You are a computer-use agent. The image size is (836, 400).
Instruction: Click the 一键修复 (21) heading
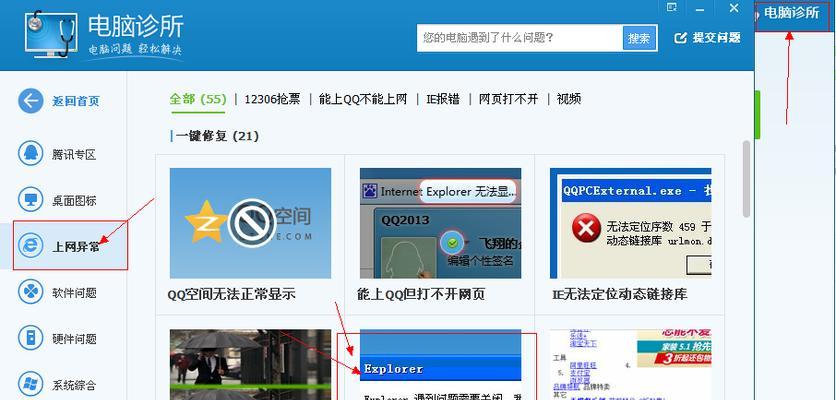217,136
